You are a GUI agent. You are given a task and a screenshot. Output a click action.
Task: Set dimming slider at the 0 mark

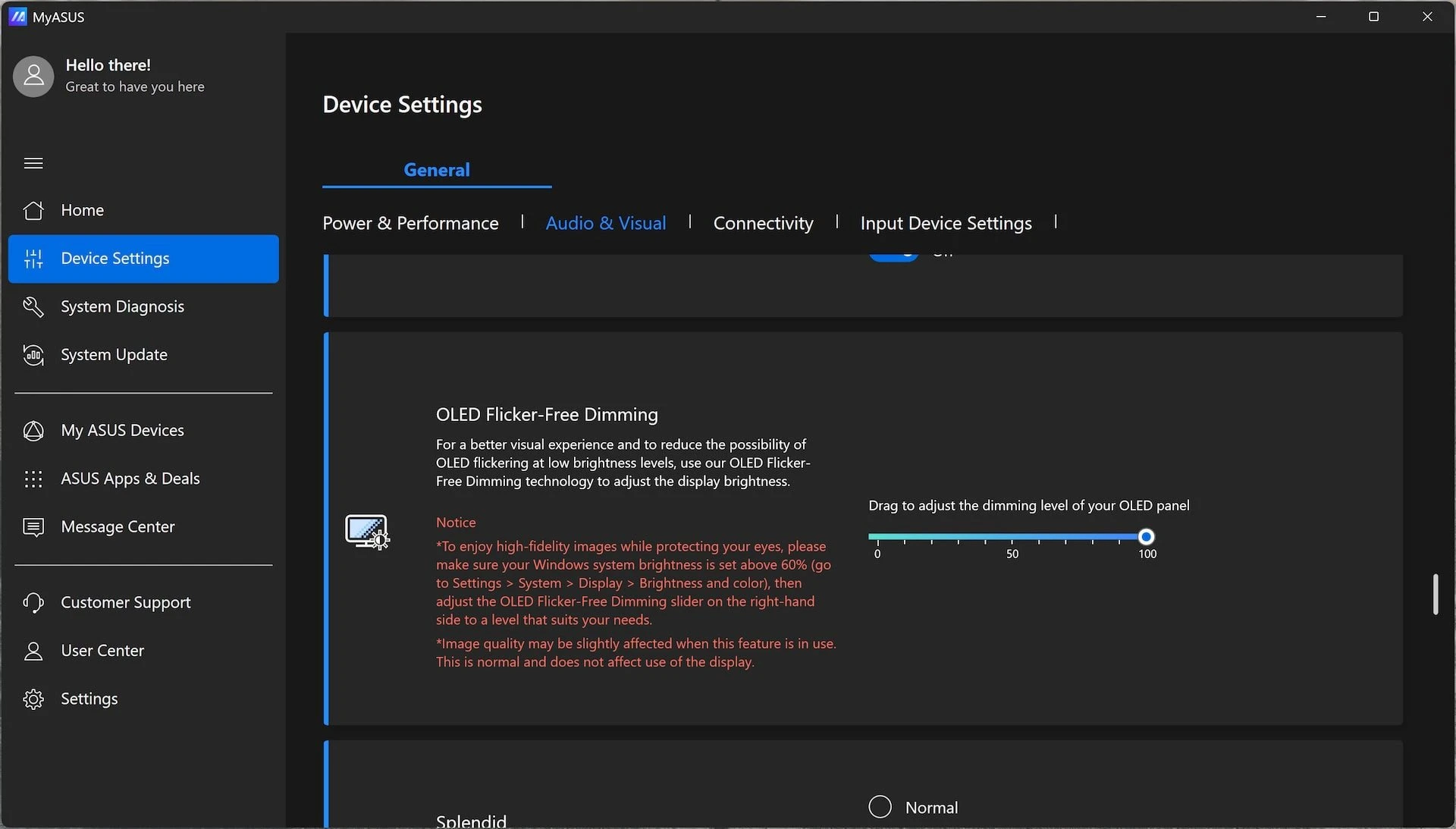pos(877,537)
